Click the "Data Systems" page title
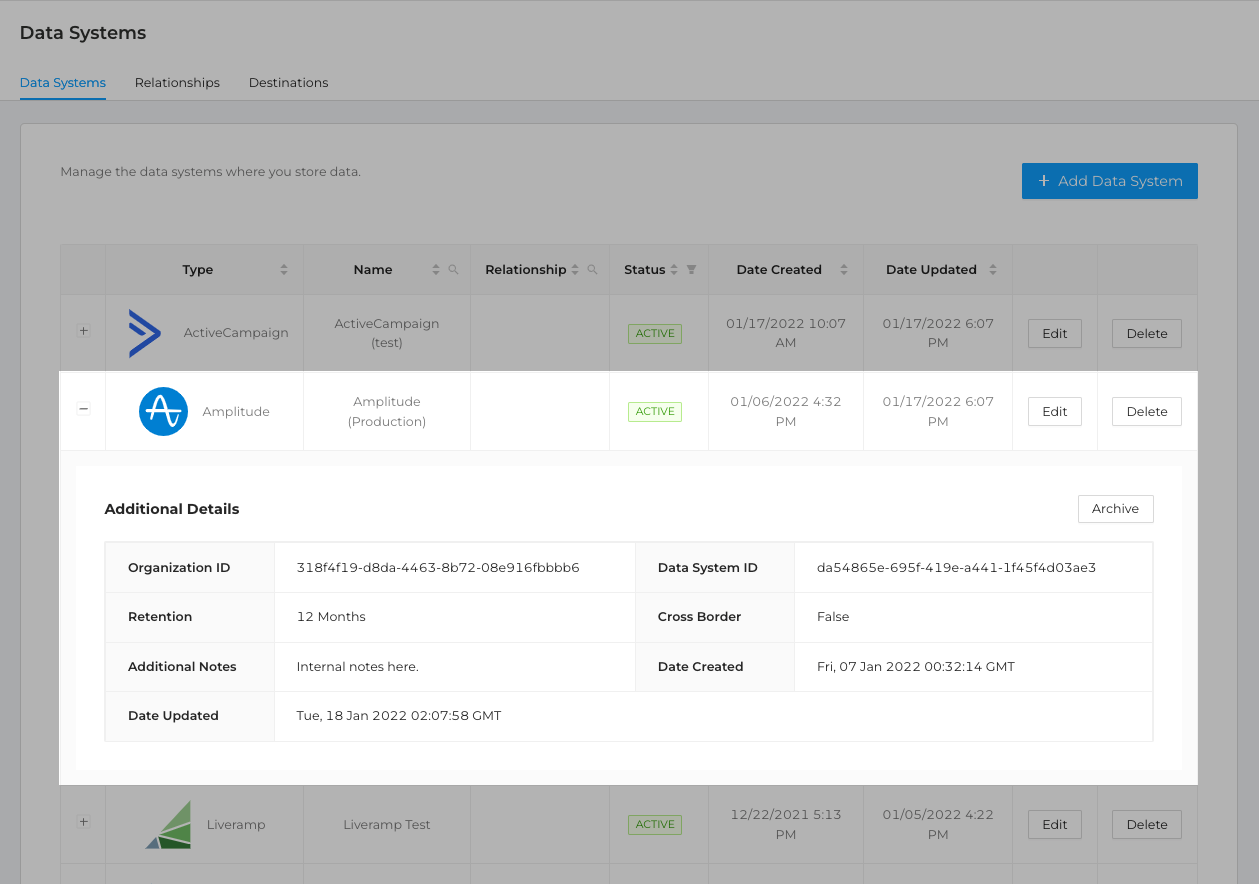The height and width of the screenshot is (884, 1259). [x=83, y=33]
